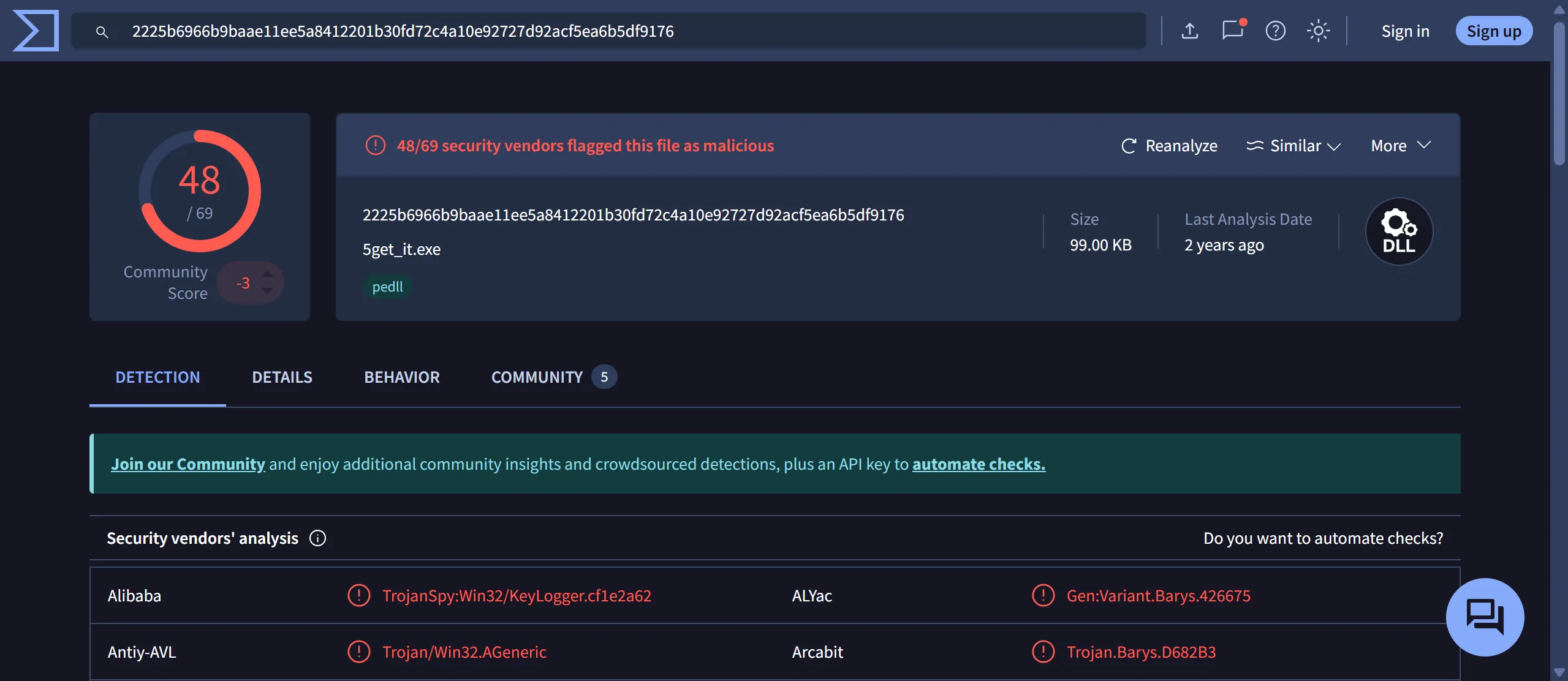The width and height of the screenshot is (1568, 681).
Task: Click the DLL file type icon
Action: 1399,231
